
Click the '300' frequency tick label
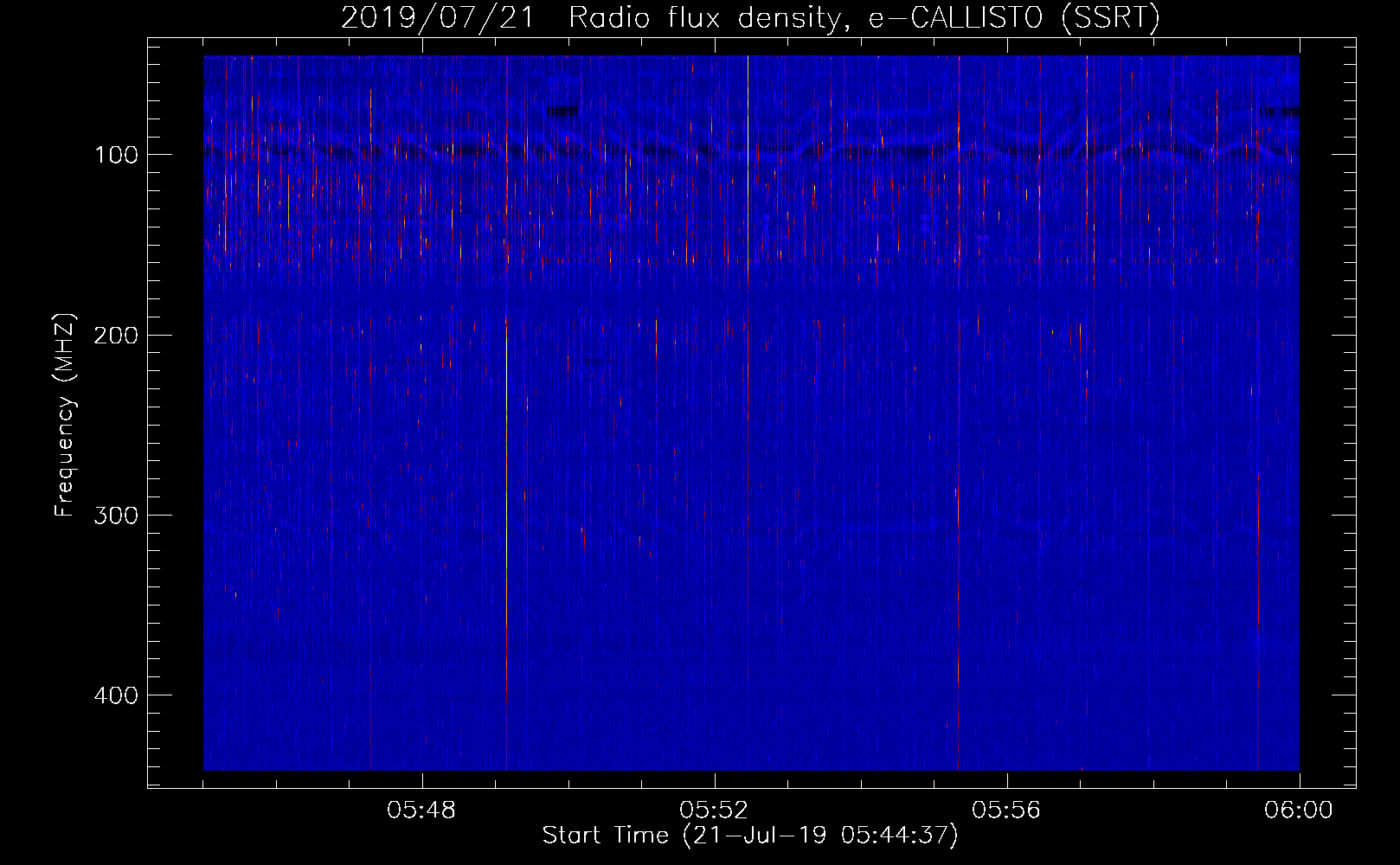coord(116,516)
